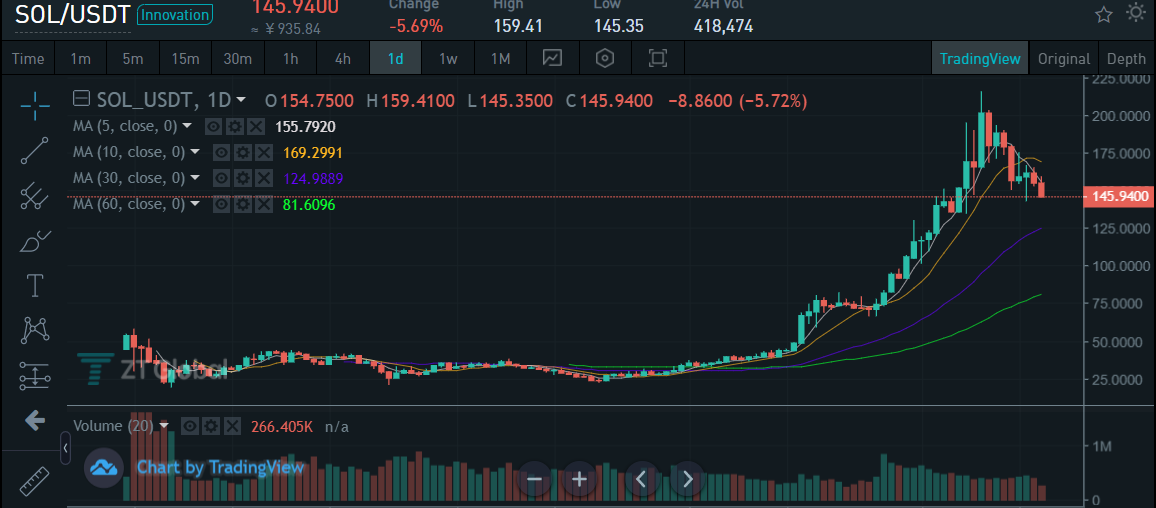Open the measure tool group under pattern tool

(x=35, y=375)
